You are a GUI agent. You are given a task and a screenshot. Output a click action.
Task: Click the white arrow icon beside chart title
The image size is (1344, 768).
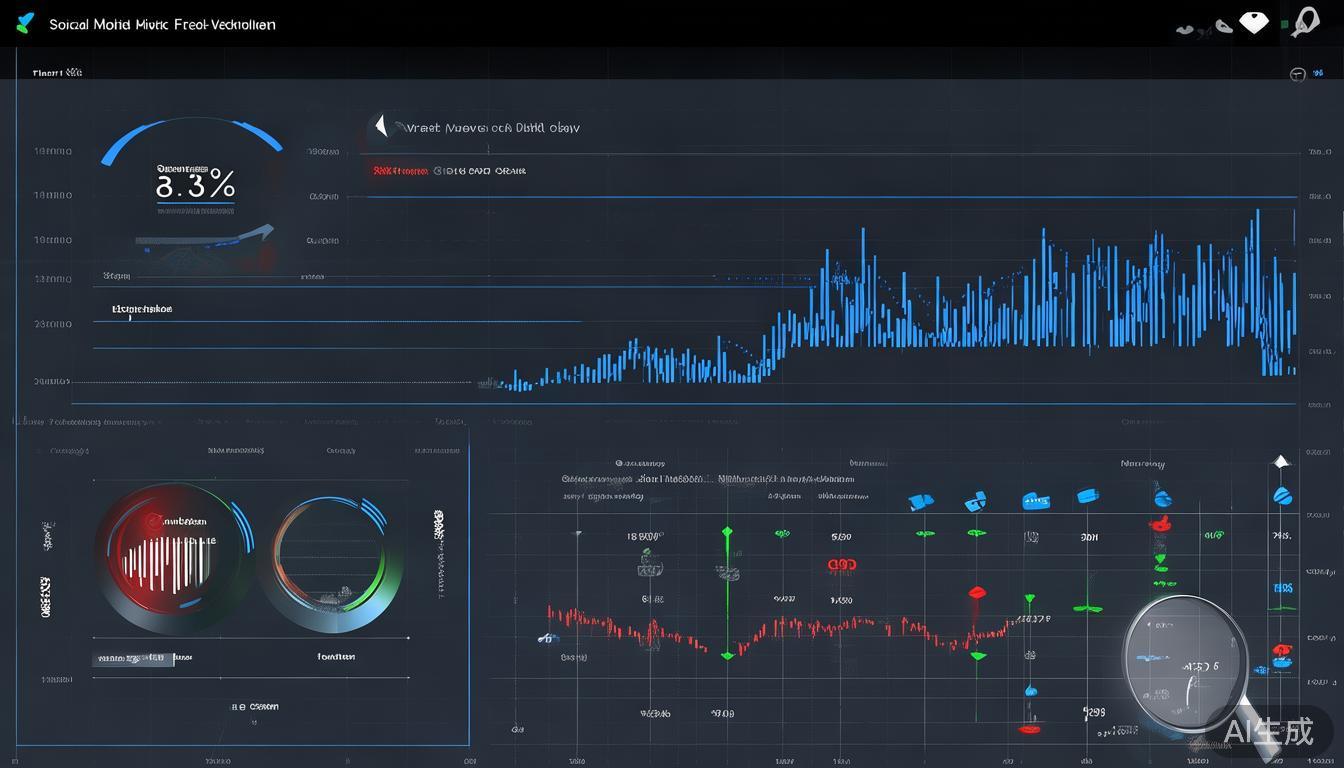point(380,126)
